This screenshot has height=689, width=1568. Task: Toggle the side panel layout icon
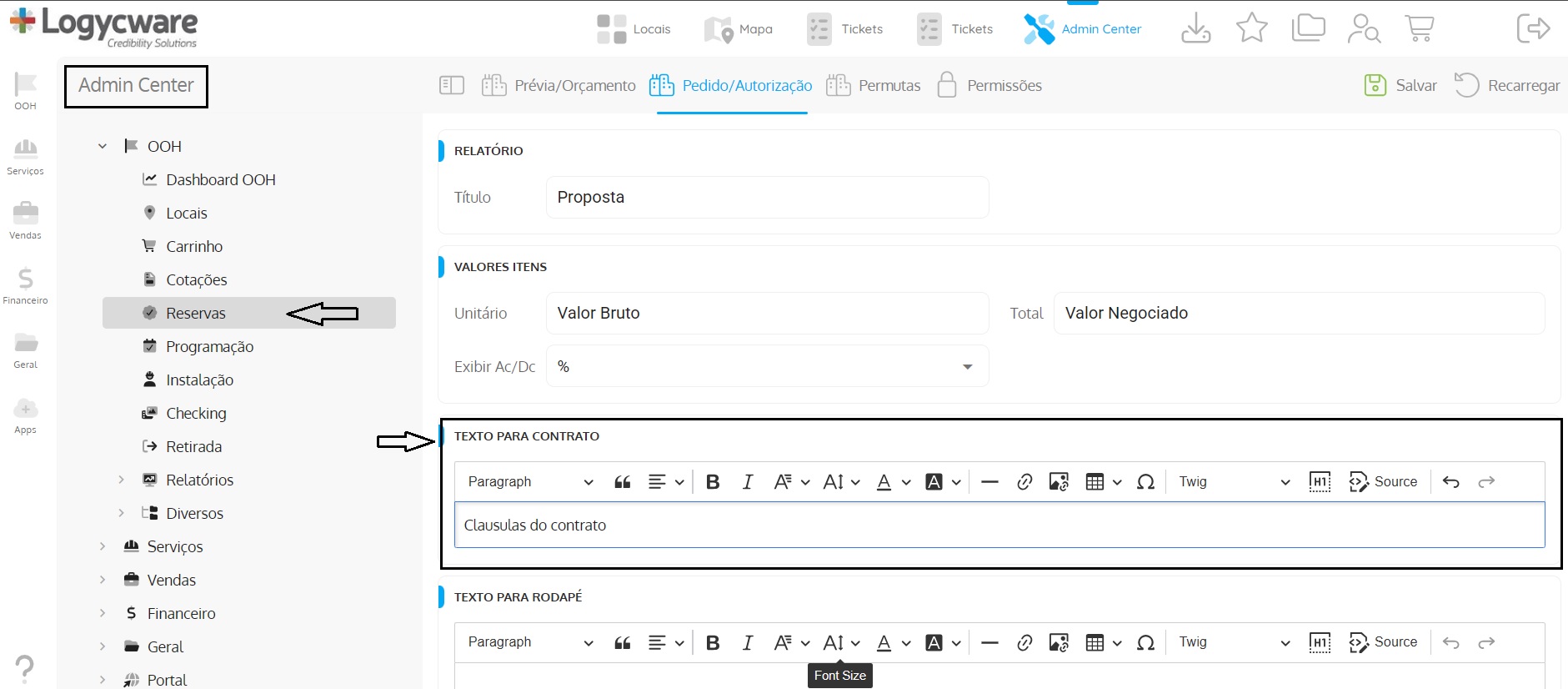(x=451, y=85)
